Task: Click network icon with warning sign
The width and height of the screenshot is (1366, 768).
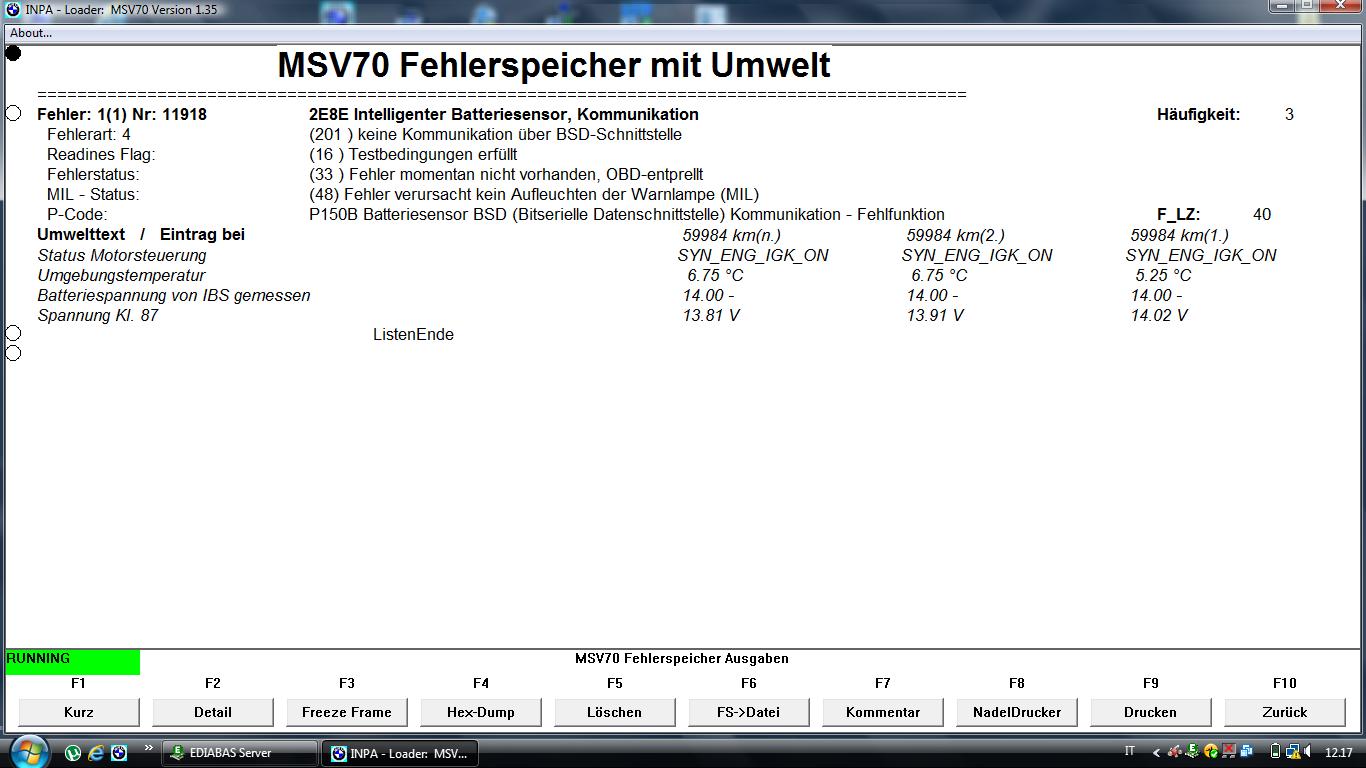Action: pos(1293,751)
